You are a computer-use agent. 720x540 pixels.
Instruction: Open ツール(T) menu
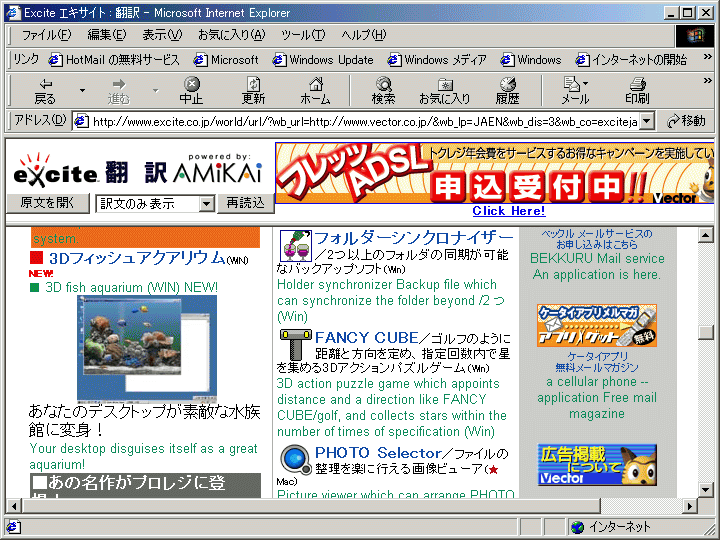pos(303,35)
